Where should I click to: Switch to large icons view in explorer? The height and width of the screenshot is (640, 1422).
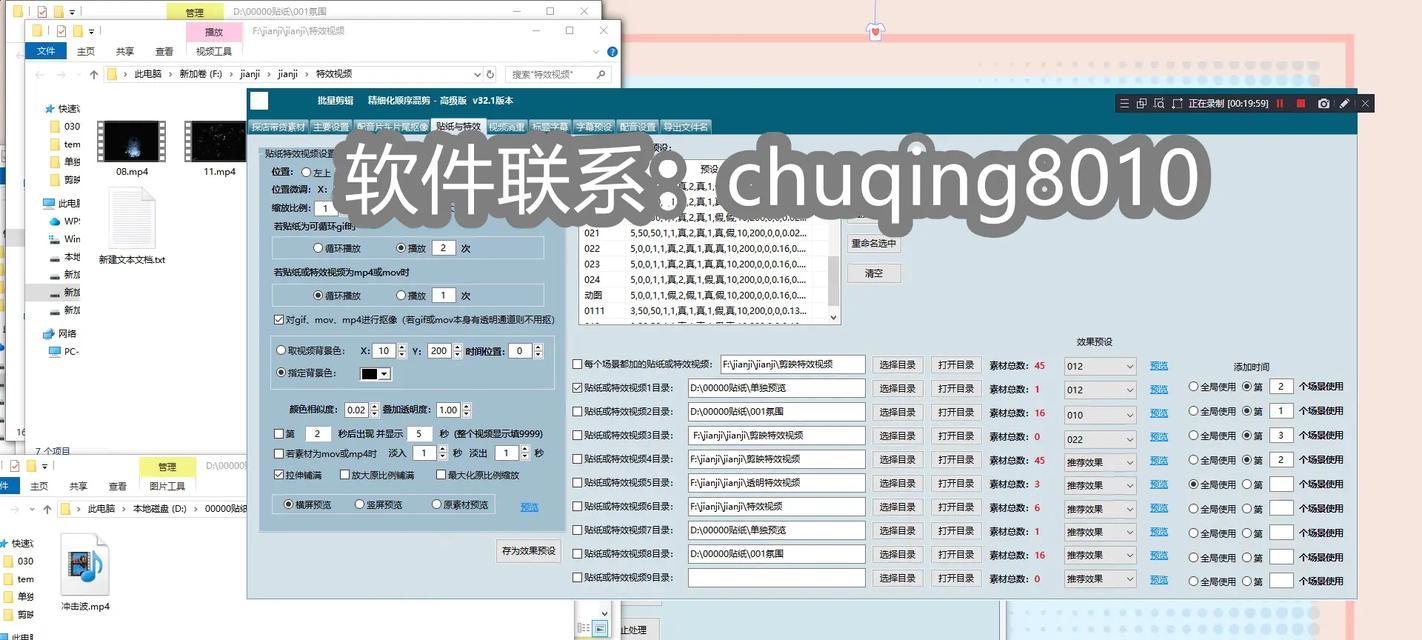pyautogui.click(x=600, y=628)
